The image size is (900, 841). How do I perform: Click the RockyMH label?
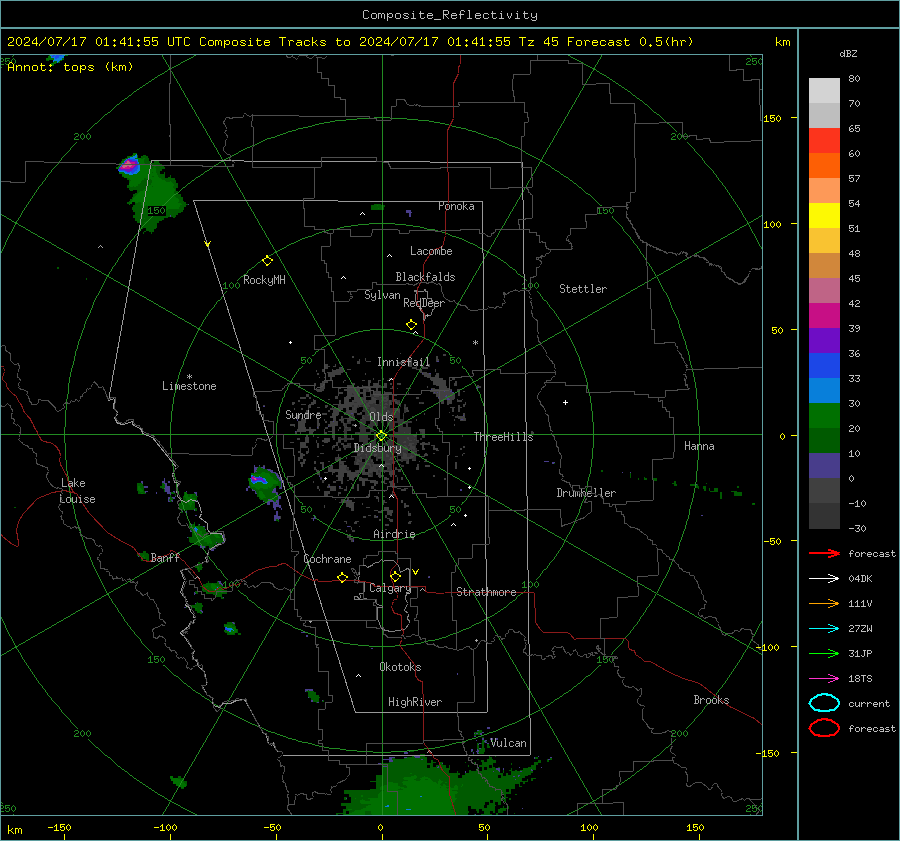coord(264,280)
